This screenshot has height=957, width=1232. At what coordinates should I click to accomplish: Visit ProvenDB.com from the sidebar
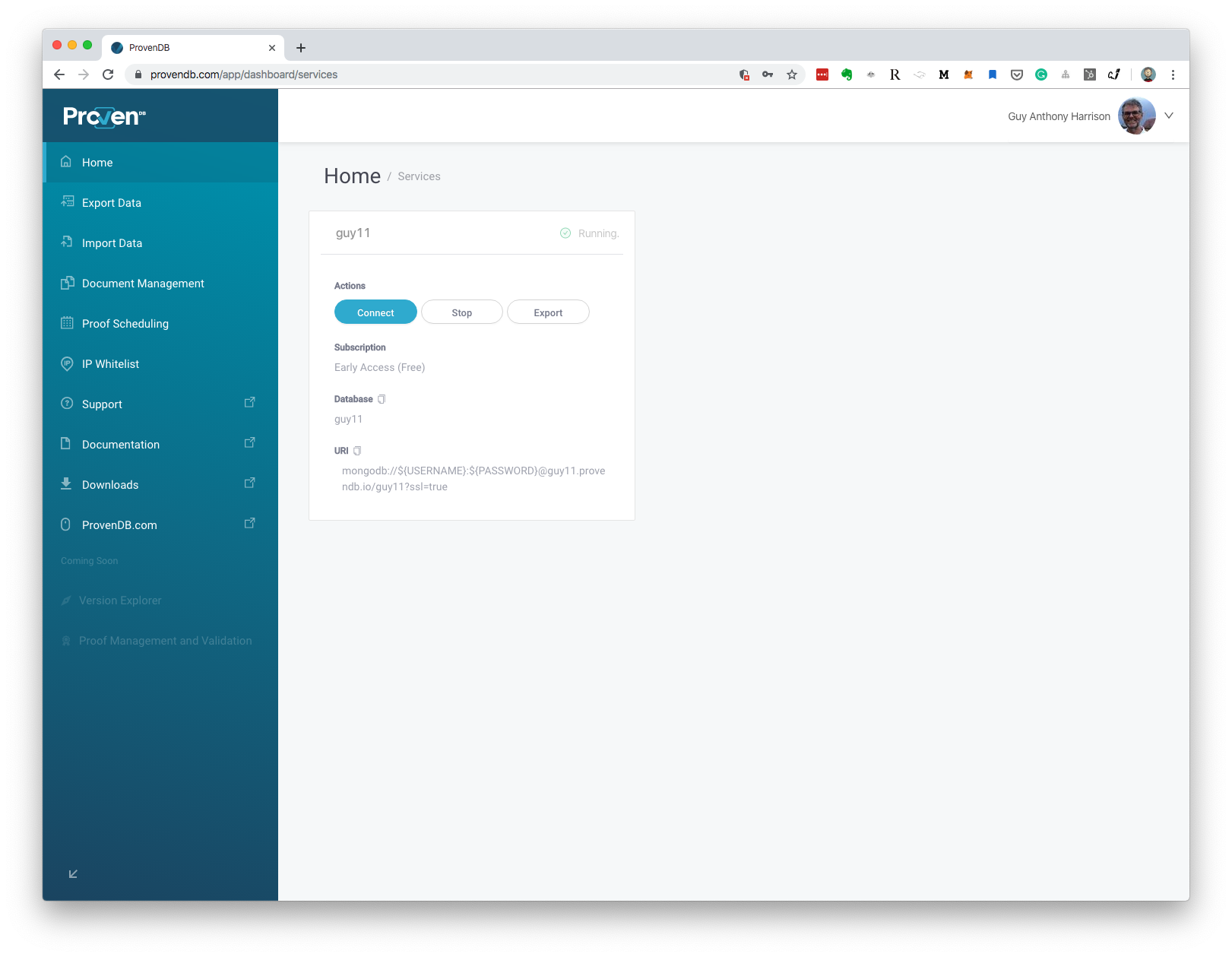pos(160,525)
